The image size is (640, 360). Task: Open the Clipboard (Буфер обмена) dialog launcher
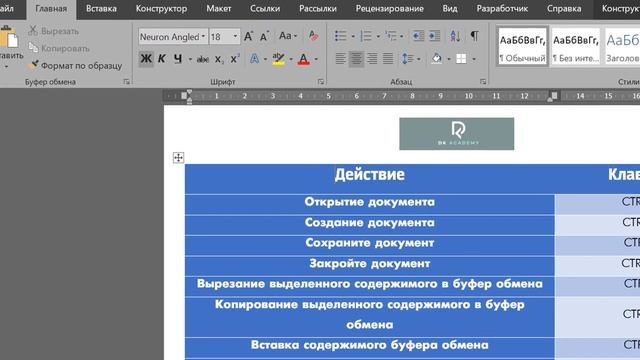(127, 82)
